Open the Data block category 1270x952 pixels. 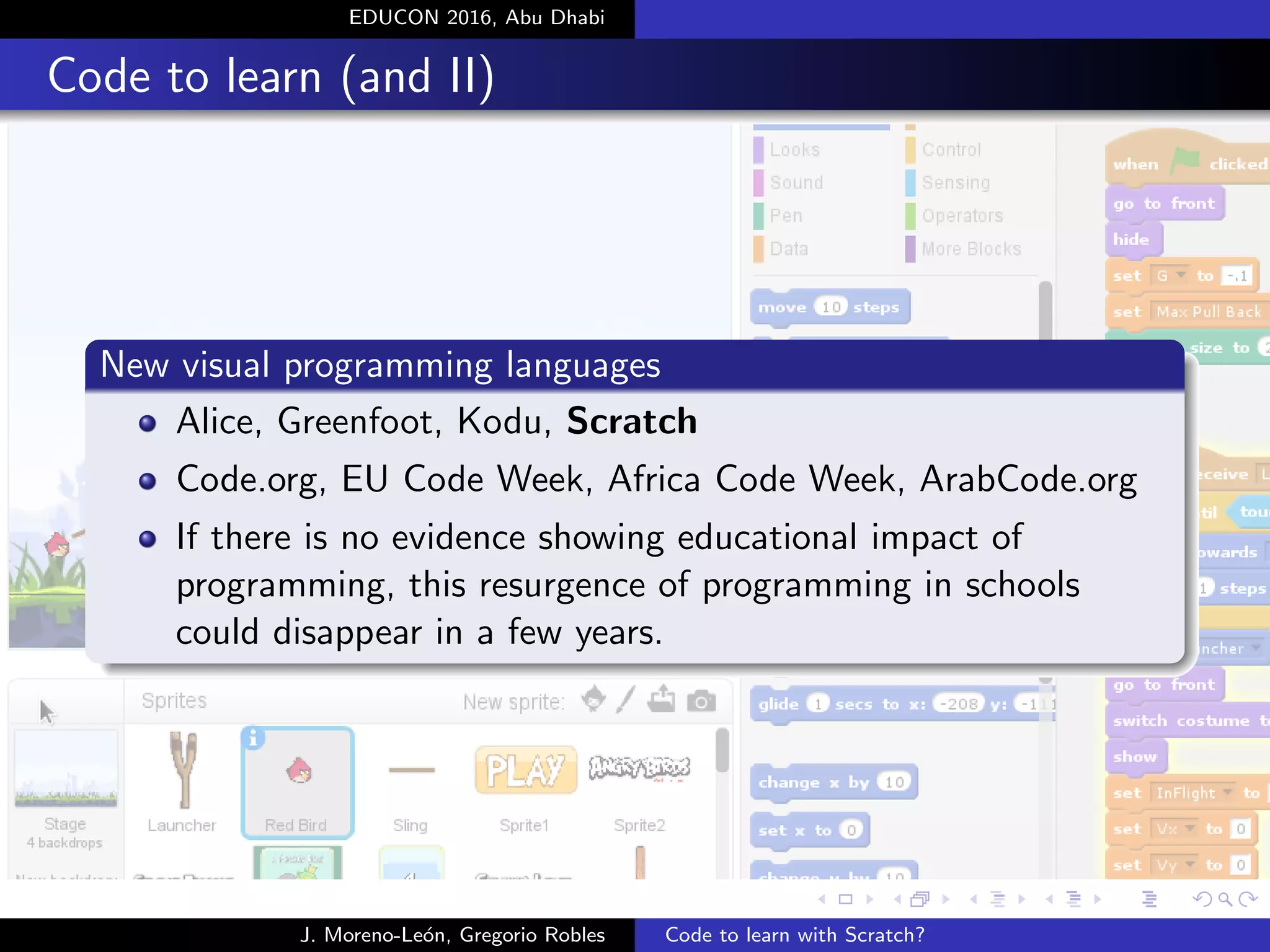click(x=781, y=249)
